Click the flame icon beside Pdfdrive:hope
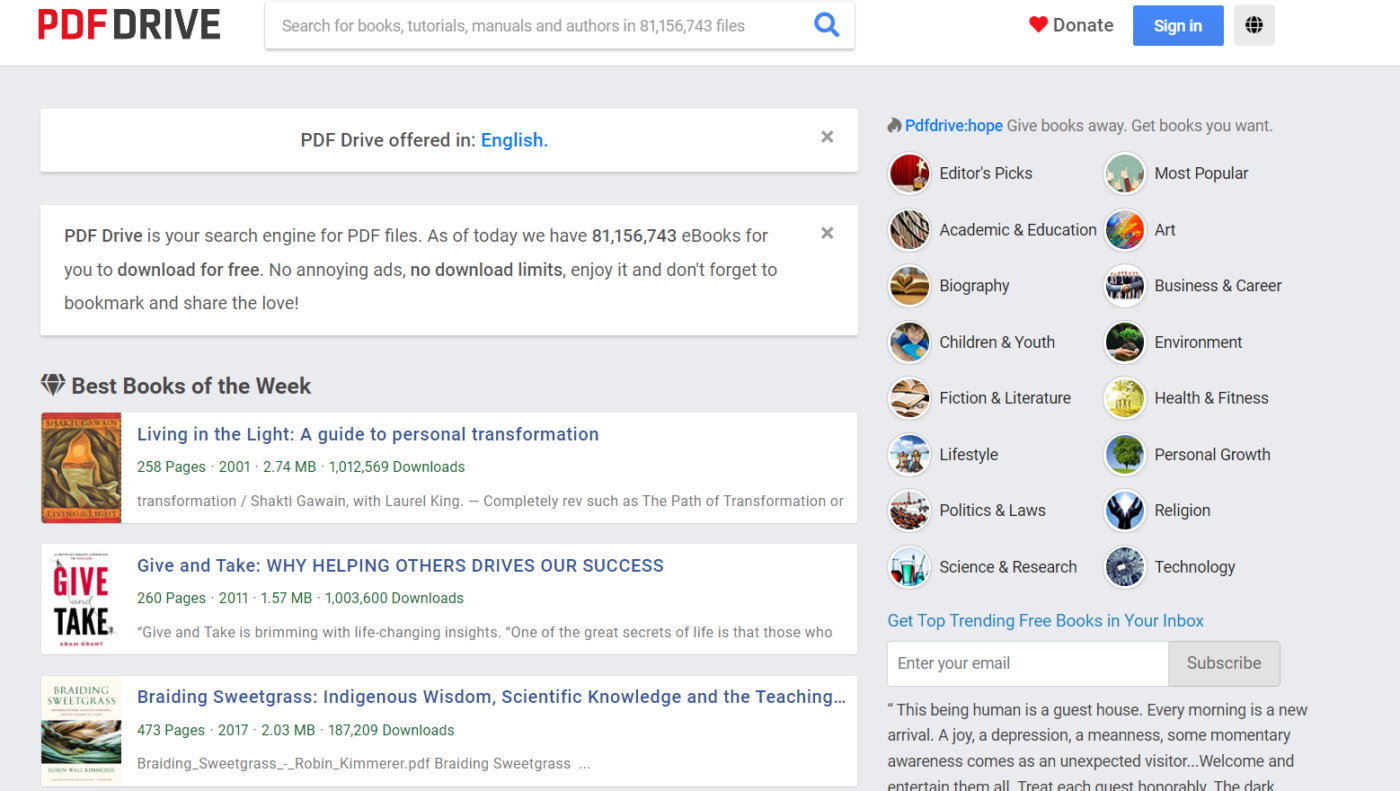Screen dimensions: 1400x791 click(894, 126)
